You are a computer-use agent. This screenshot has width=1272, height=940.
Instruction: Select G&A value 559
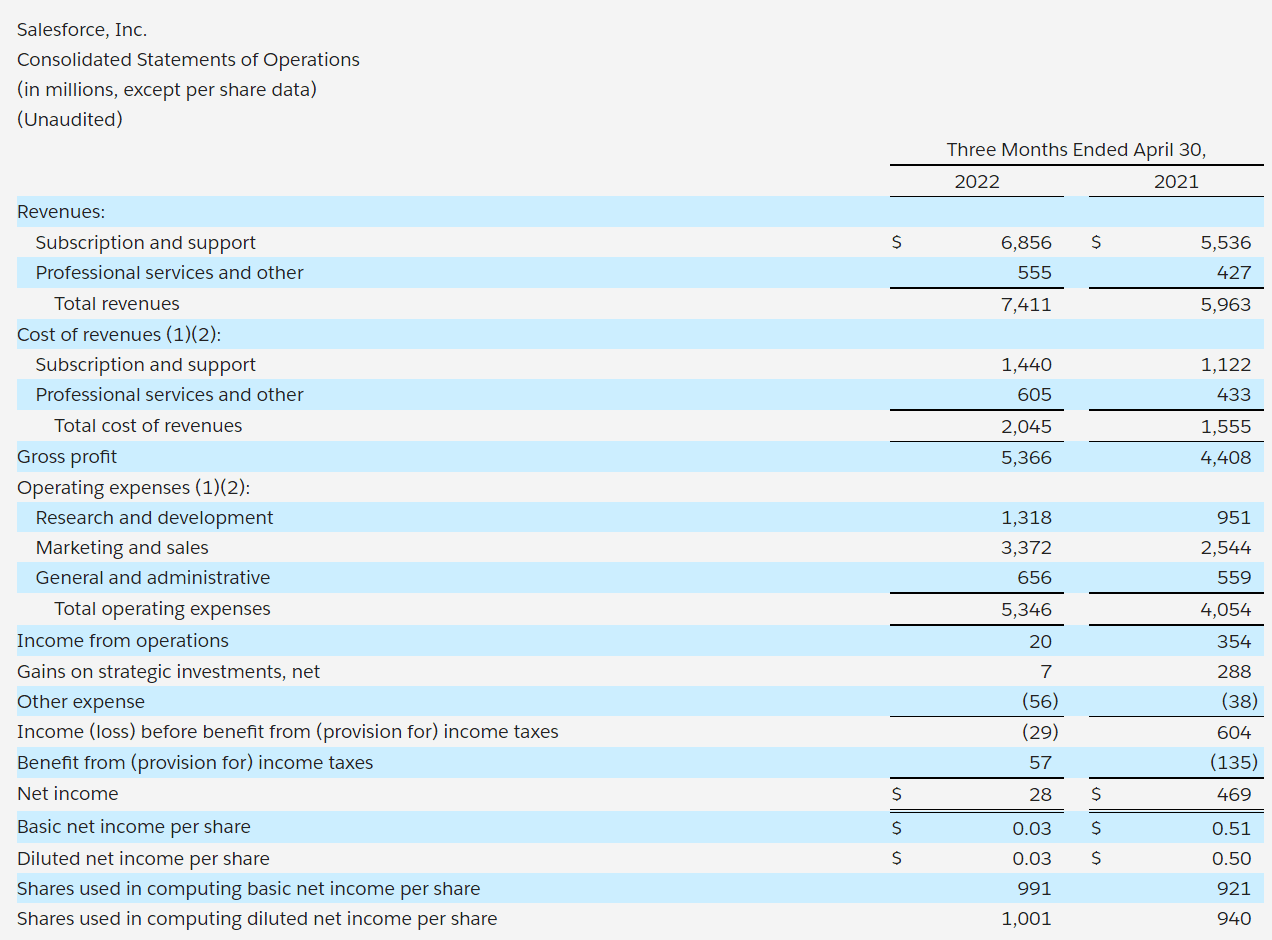pyautogui.click(x=1234, y=578)
